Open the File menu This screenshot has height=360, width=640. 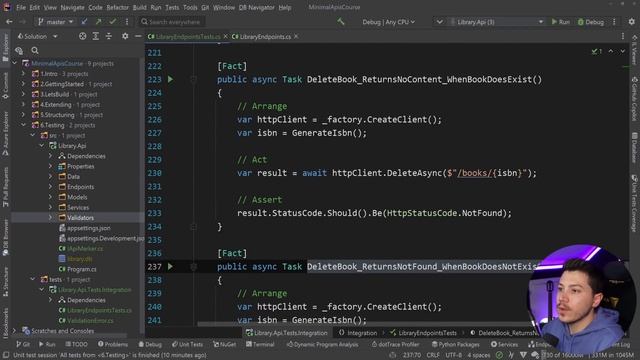[21, 7]
